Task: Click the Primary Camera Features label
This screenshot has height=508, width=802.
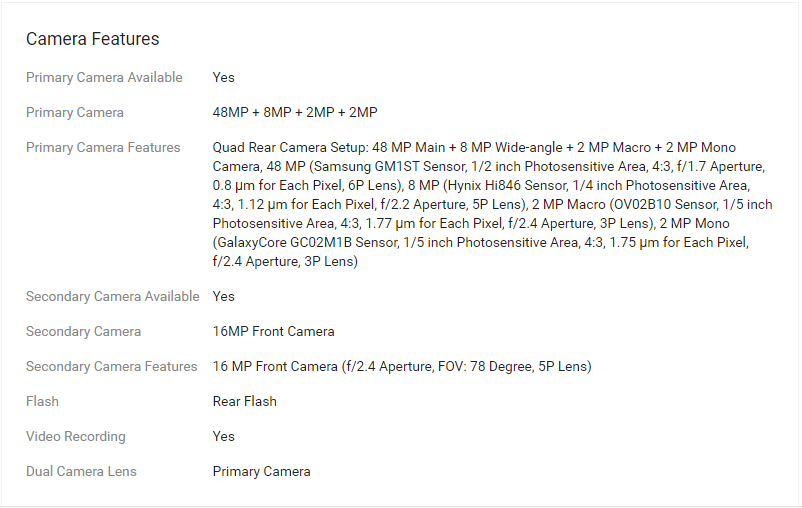Action: [x=103, y=147]
